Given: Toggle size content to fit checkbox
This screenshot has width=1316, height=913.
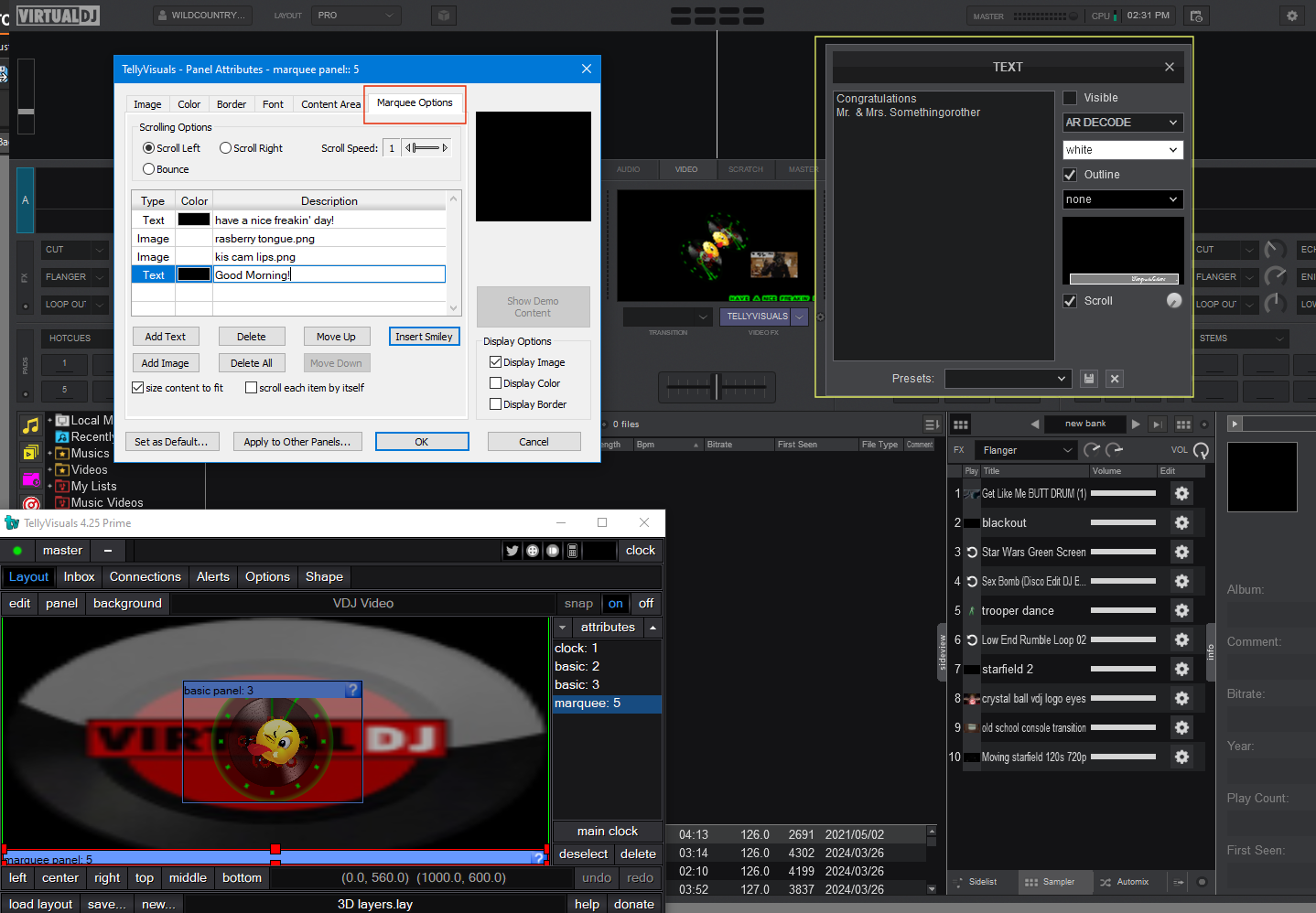Looking at the screenshot, I should click(x=138, y=388).
